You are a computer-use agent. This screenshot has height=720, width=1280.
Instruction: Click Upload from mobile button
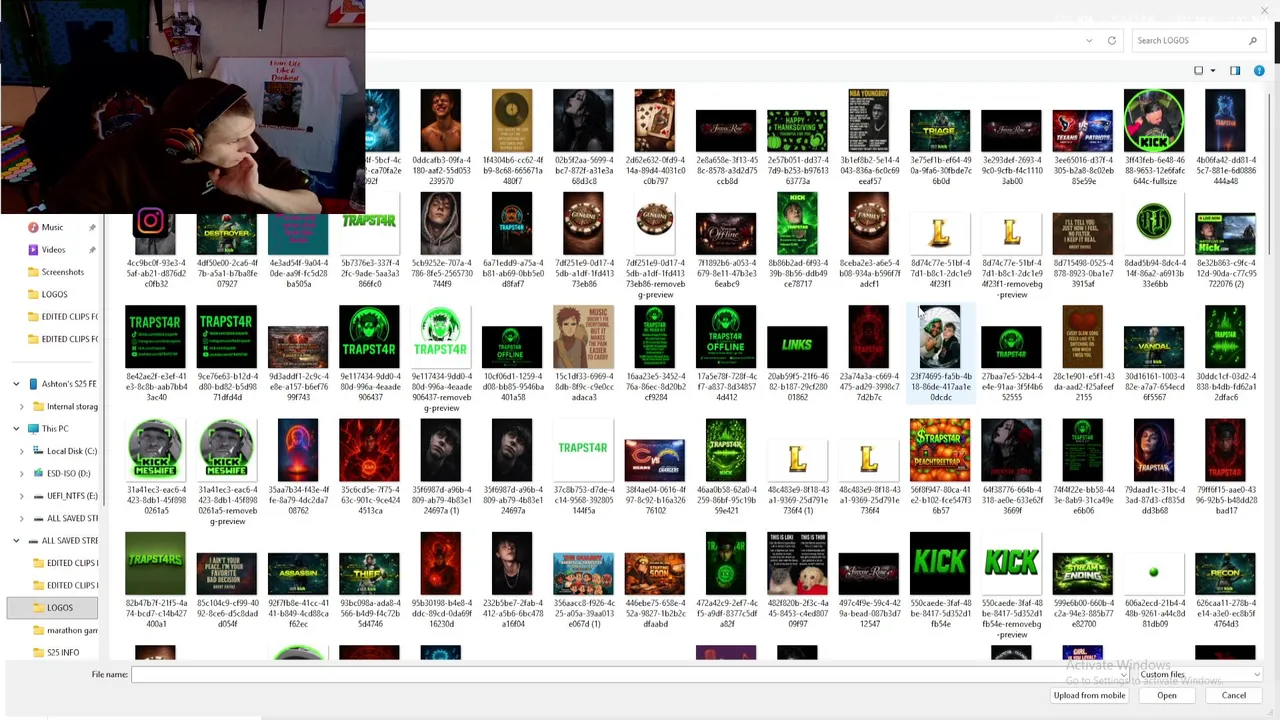coord(1089,696)
